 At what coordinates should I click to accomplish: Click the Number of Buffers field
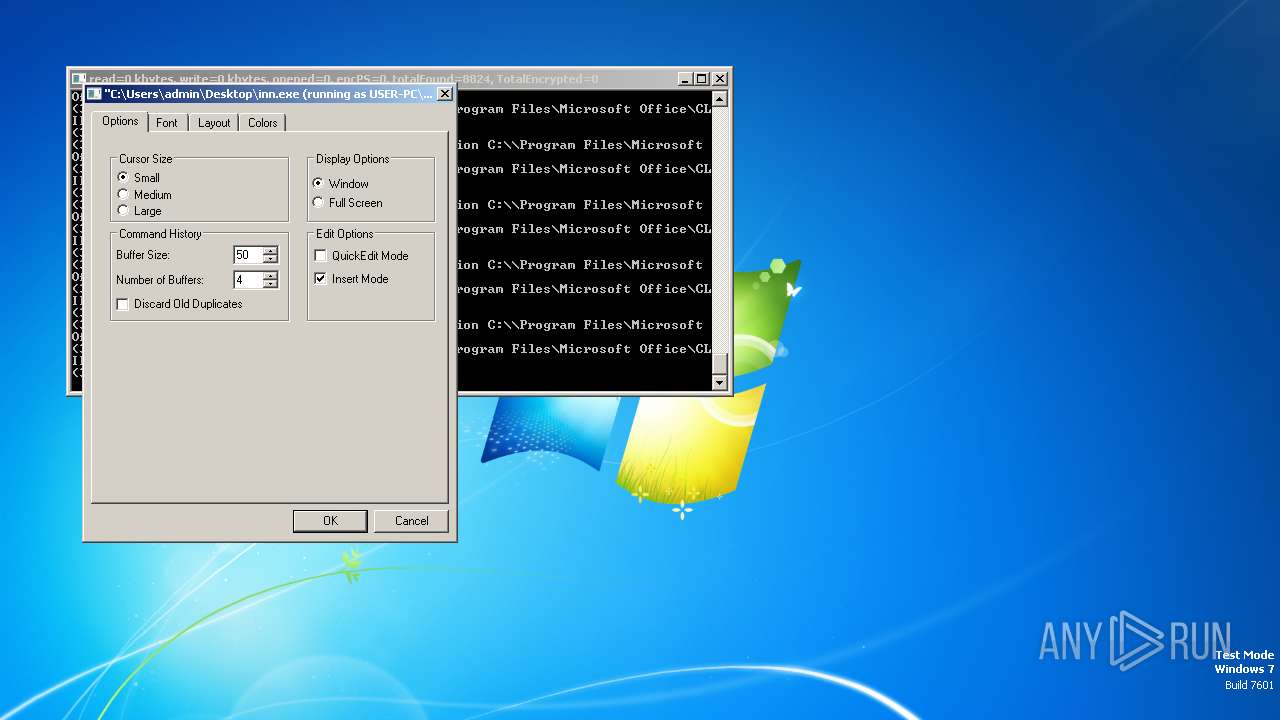[x=247, y=280]
